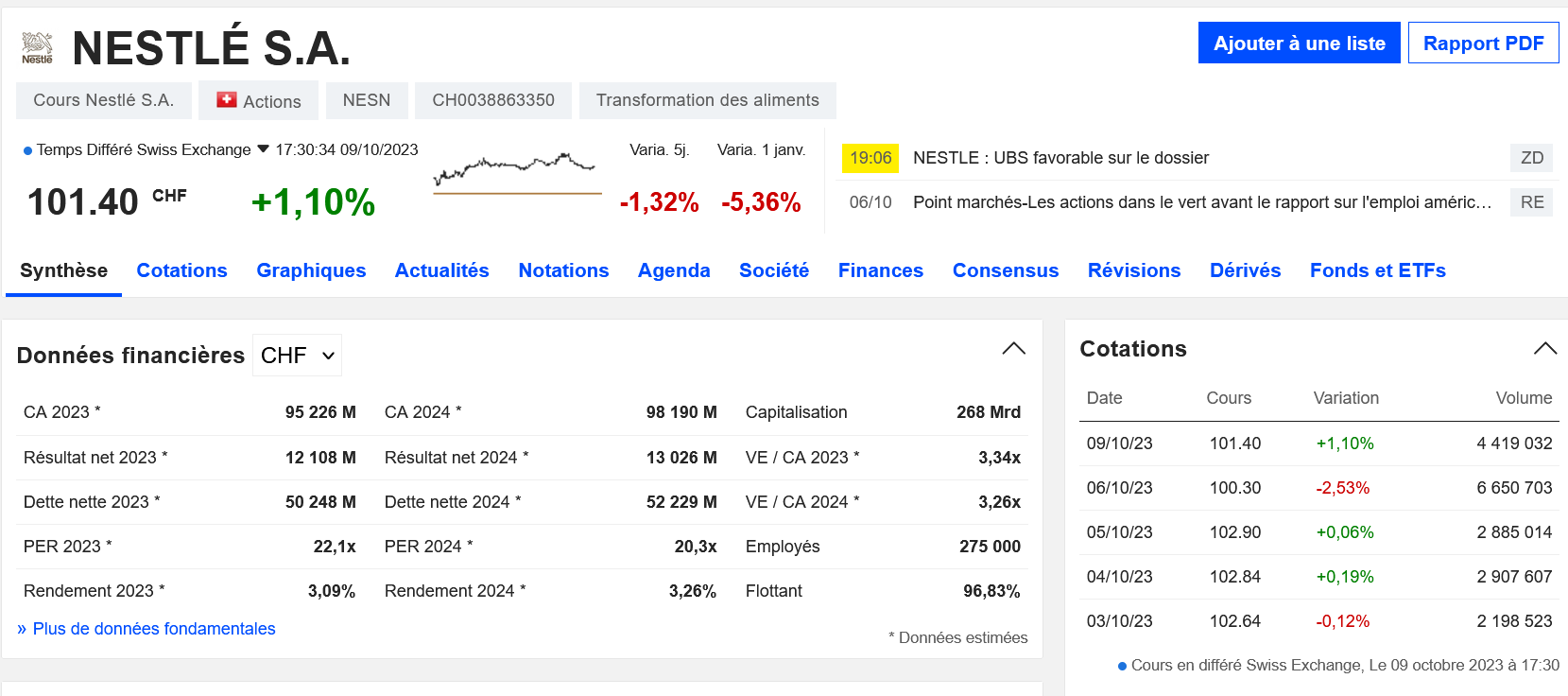This screenshot has height=696, width=1568.
Task: Click the Données financières heading
Action: [x=130, y=356]
